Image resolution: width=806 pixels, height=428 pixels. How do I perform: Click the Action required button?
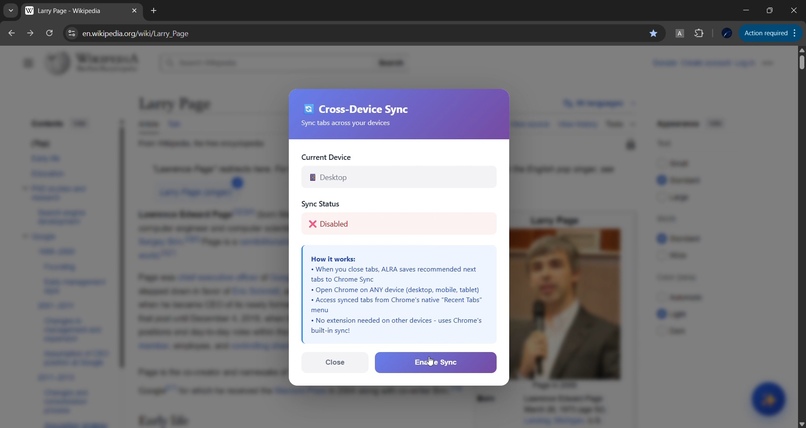pos(765,33)
